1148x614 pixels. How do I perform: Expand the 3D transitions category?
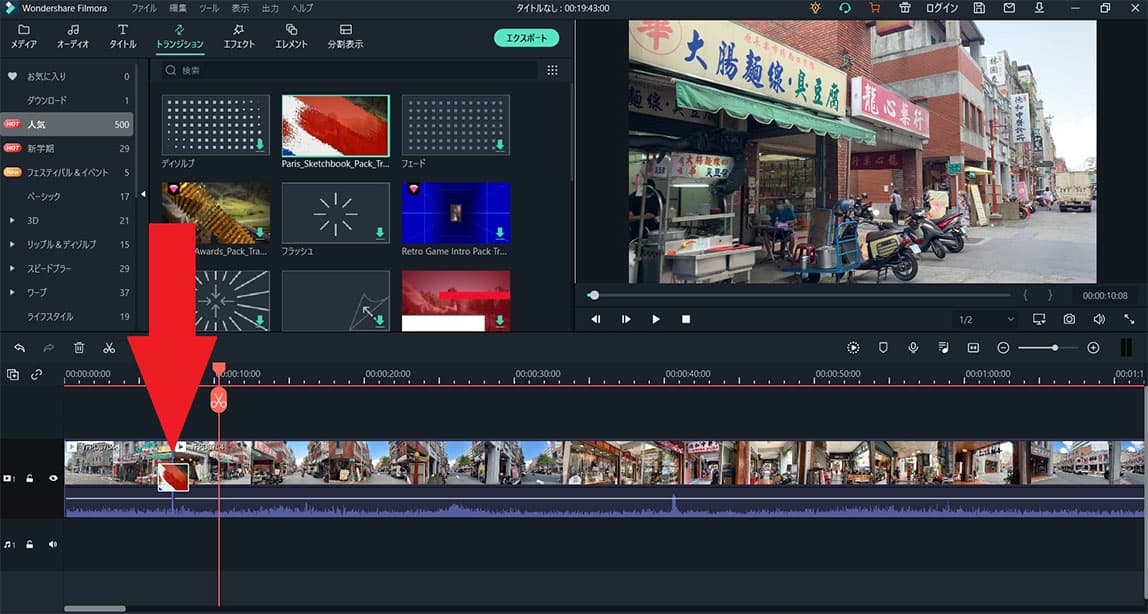coord(12,220)
